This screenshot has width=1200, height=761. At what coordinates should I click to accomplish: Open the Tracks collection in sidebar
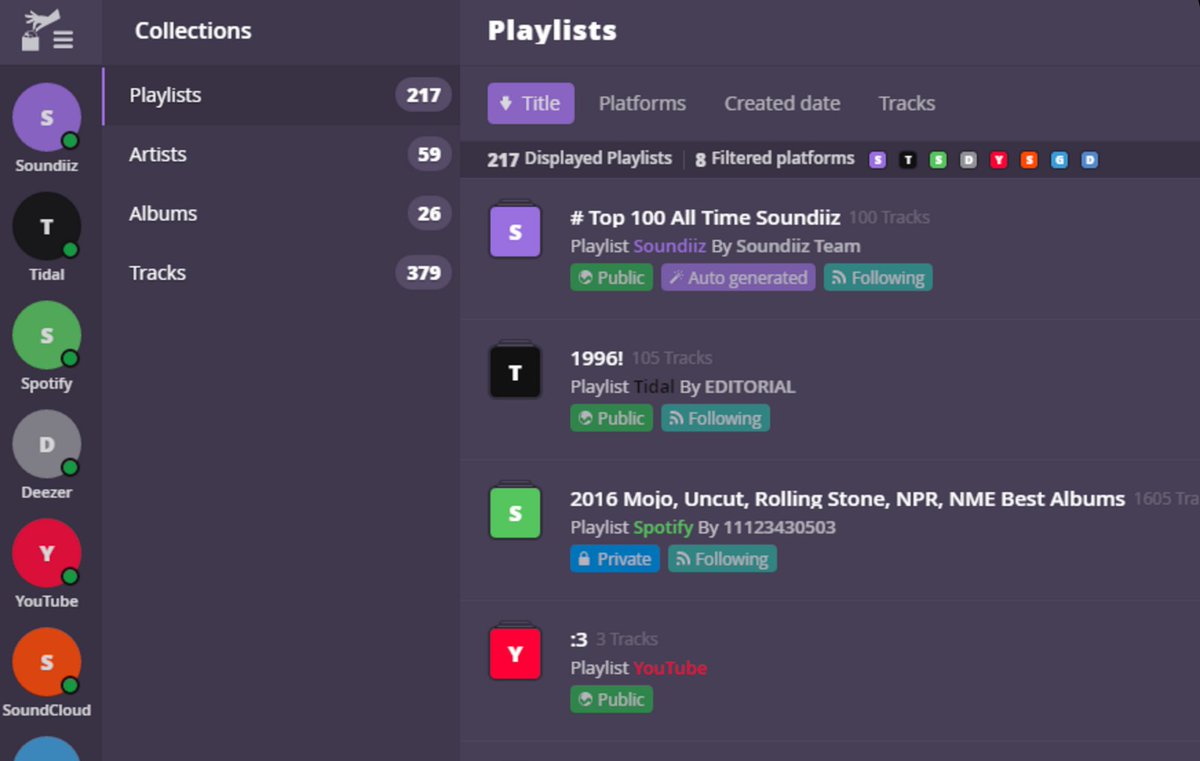pos(281,273)
